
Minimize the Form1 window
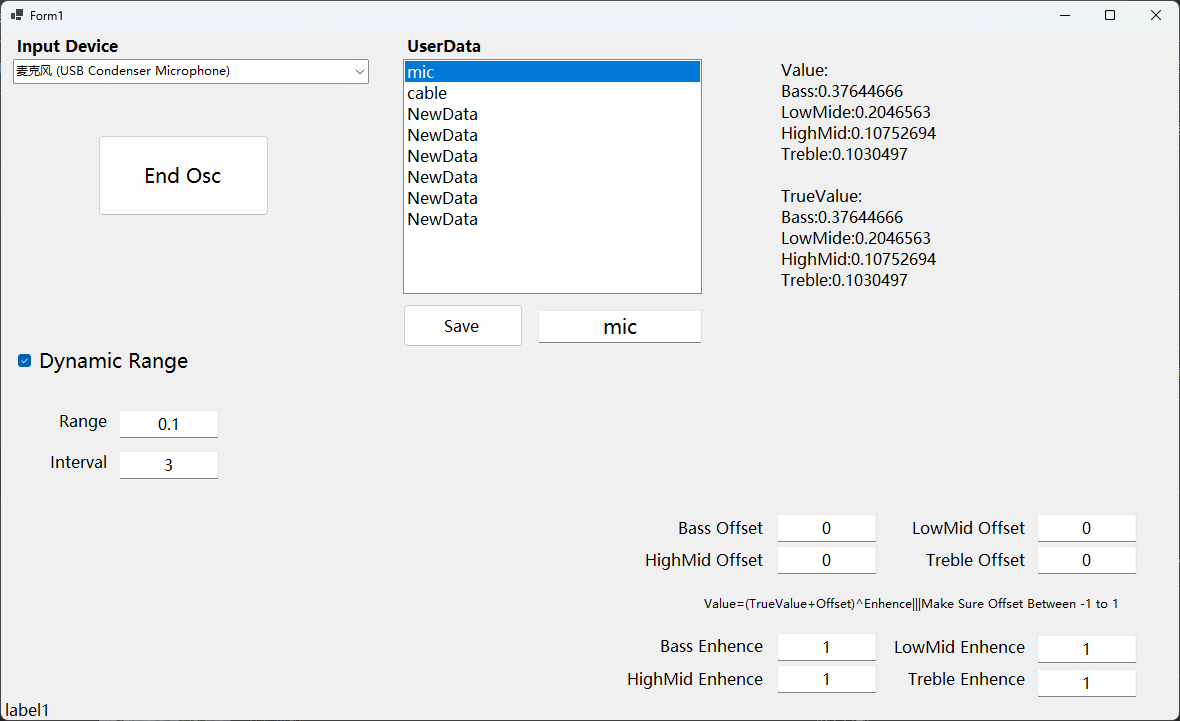(x=1064, y=15)
